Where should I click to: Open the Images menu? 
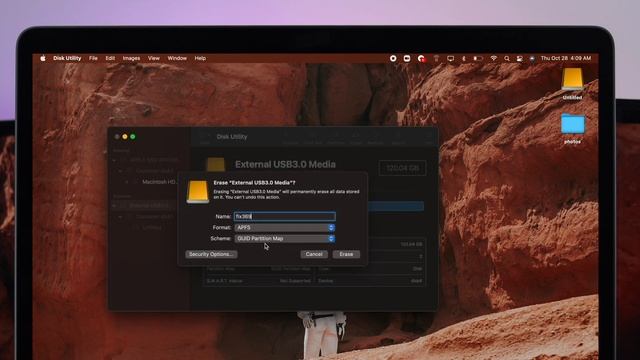click(x=131, y=58)
